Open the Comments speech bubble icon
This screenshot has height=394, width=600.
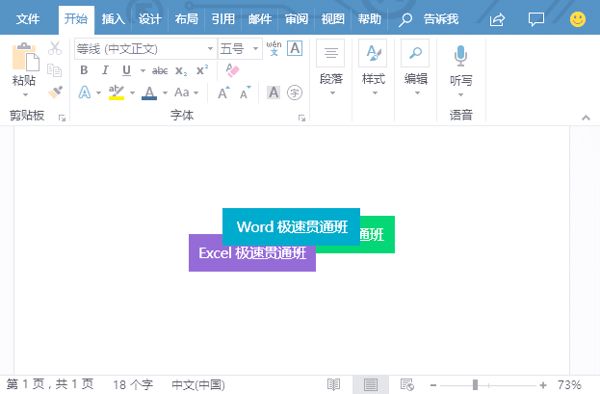536,19
